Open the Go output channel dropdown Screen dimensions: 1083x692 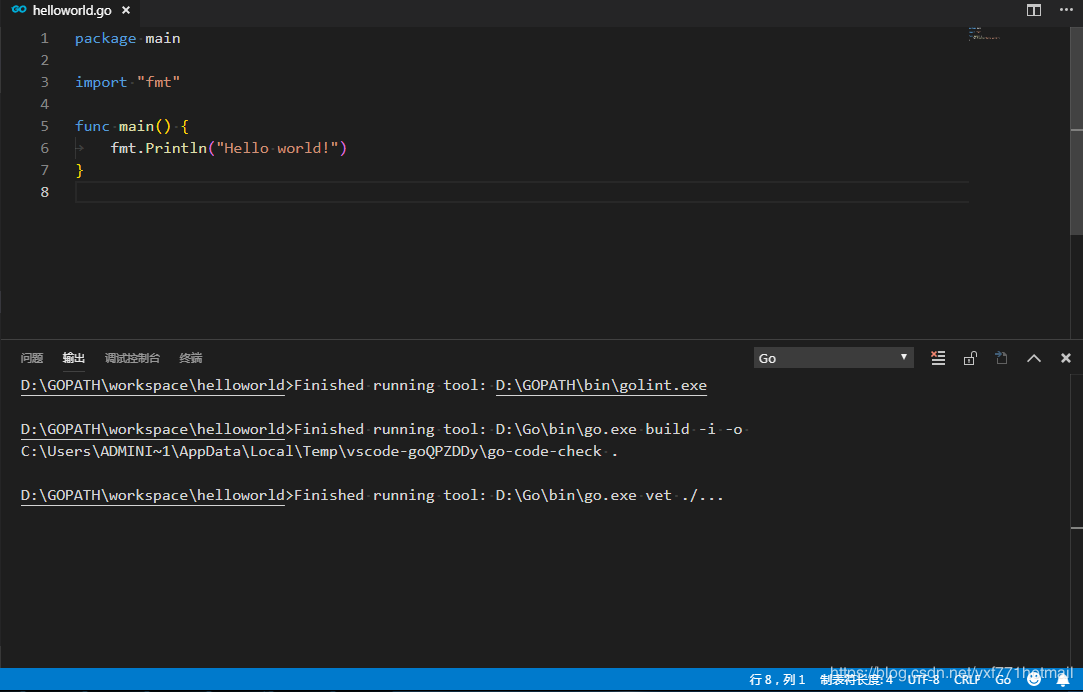(x=833, y=358)
